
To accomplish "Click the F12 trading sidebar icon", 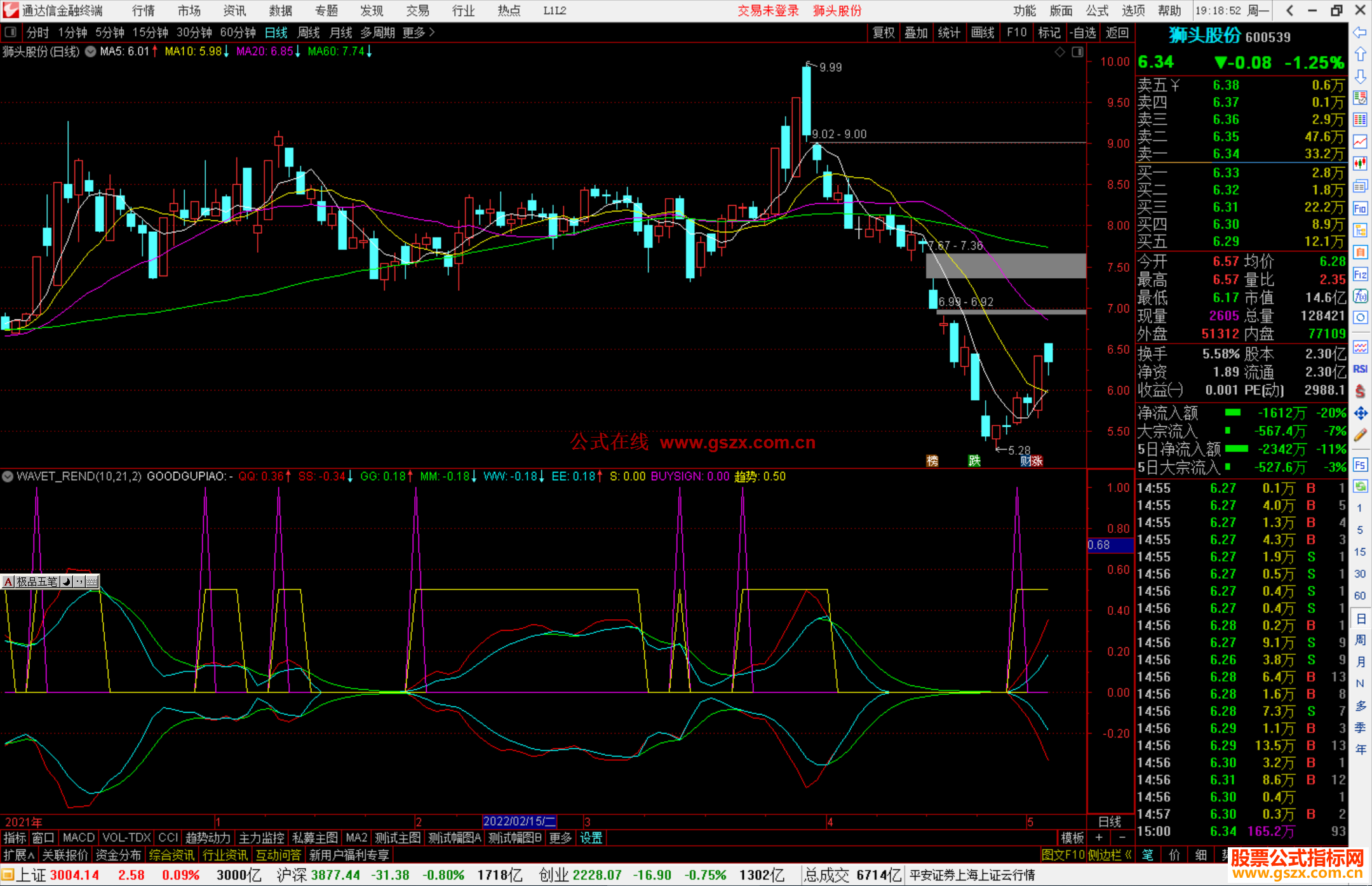I will (1360, 274).
